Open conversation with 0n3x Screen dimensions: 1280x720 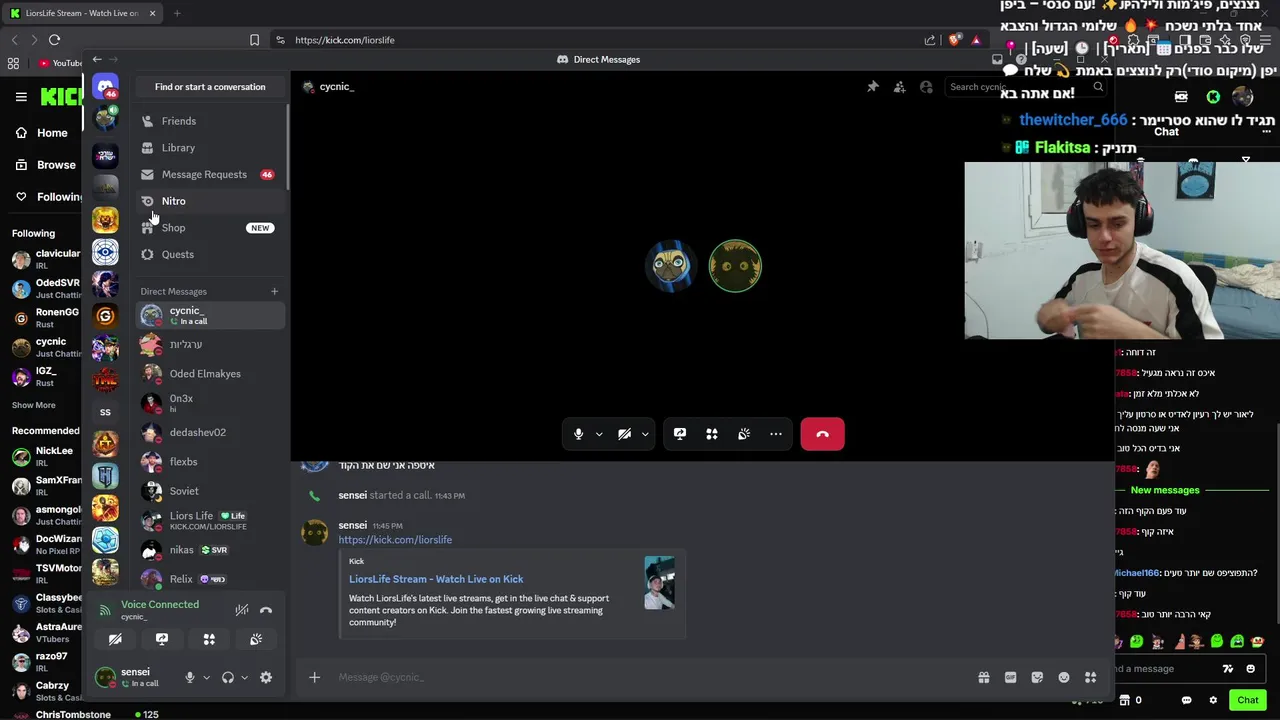pos(210,403)
